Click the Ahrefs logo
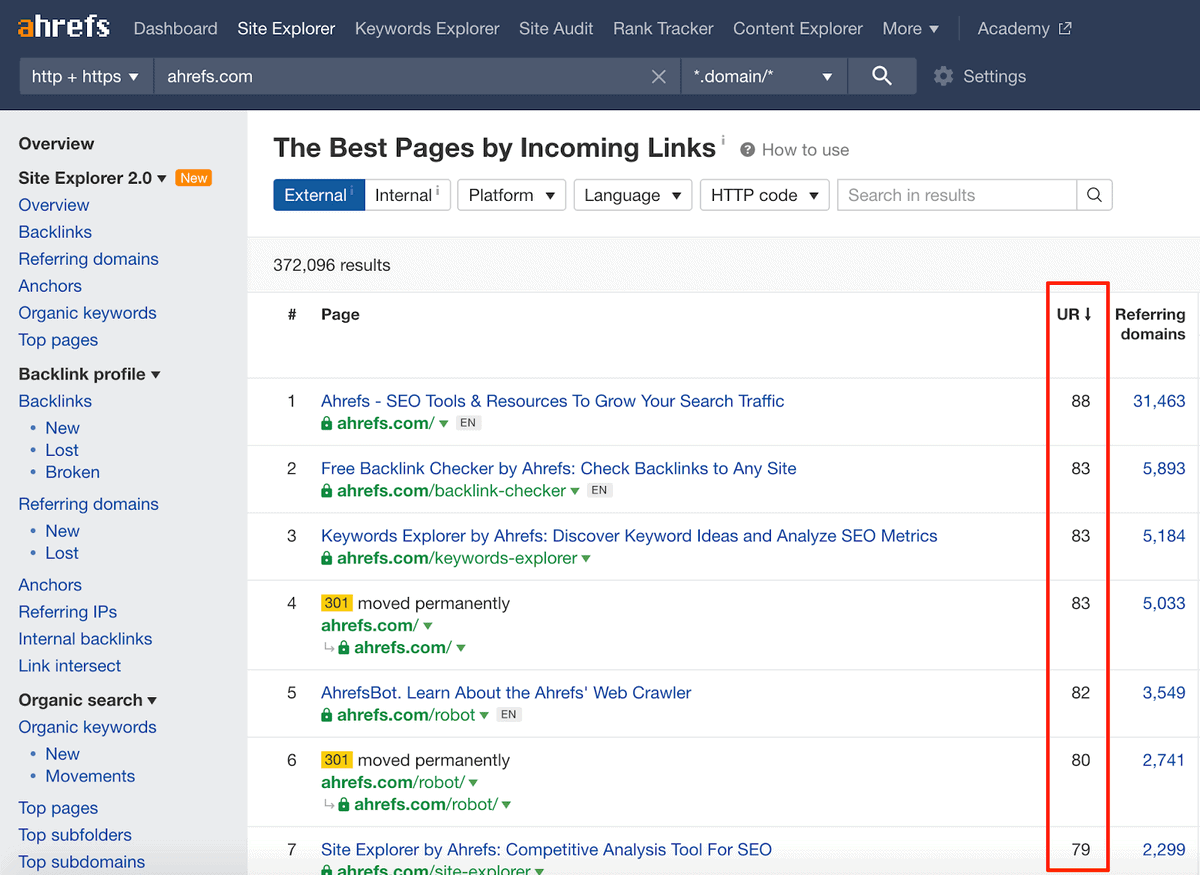The width and height of the screenshot is (1200, 875). point(63,27)
